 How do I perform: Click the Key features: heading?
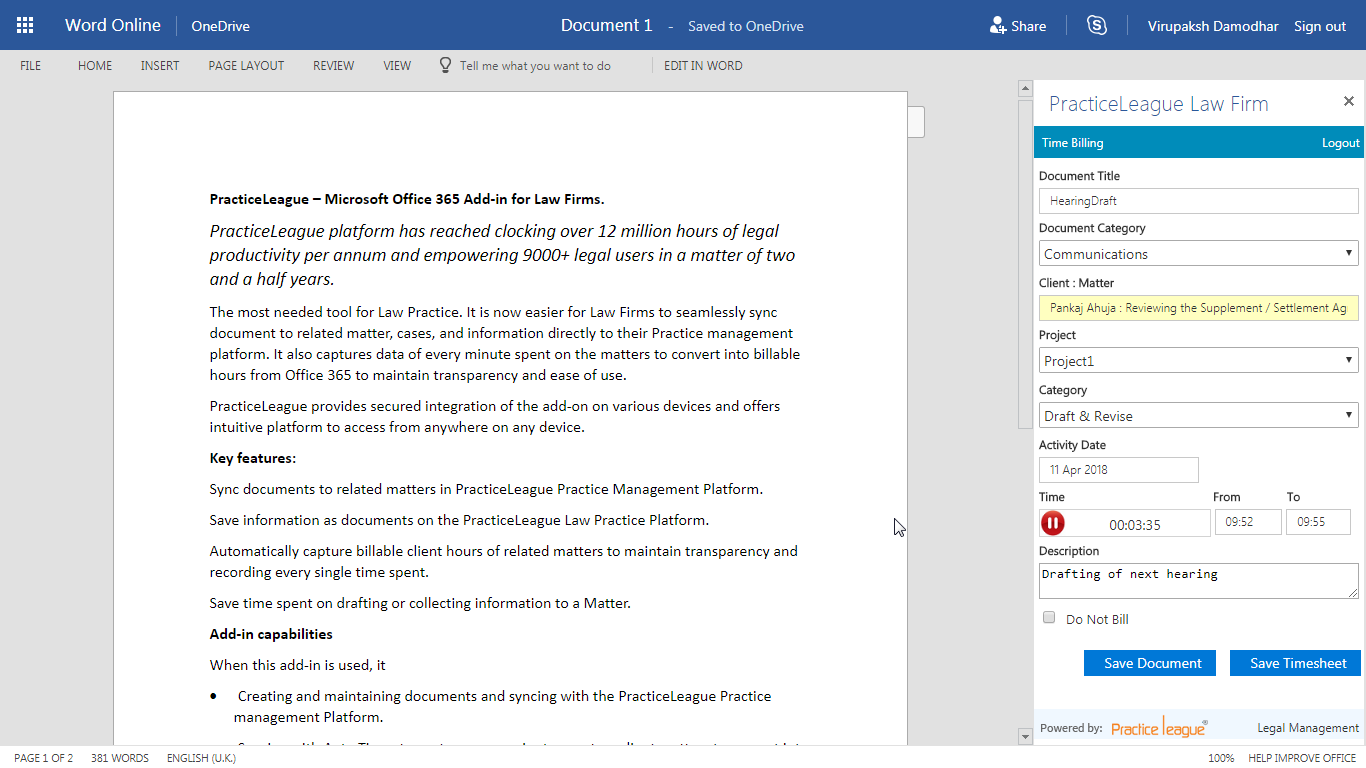pyautogui.click(x=253, y=458)
